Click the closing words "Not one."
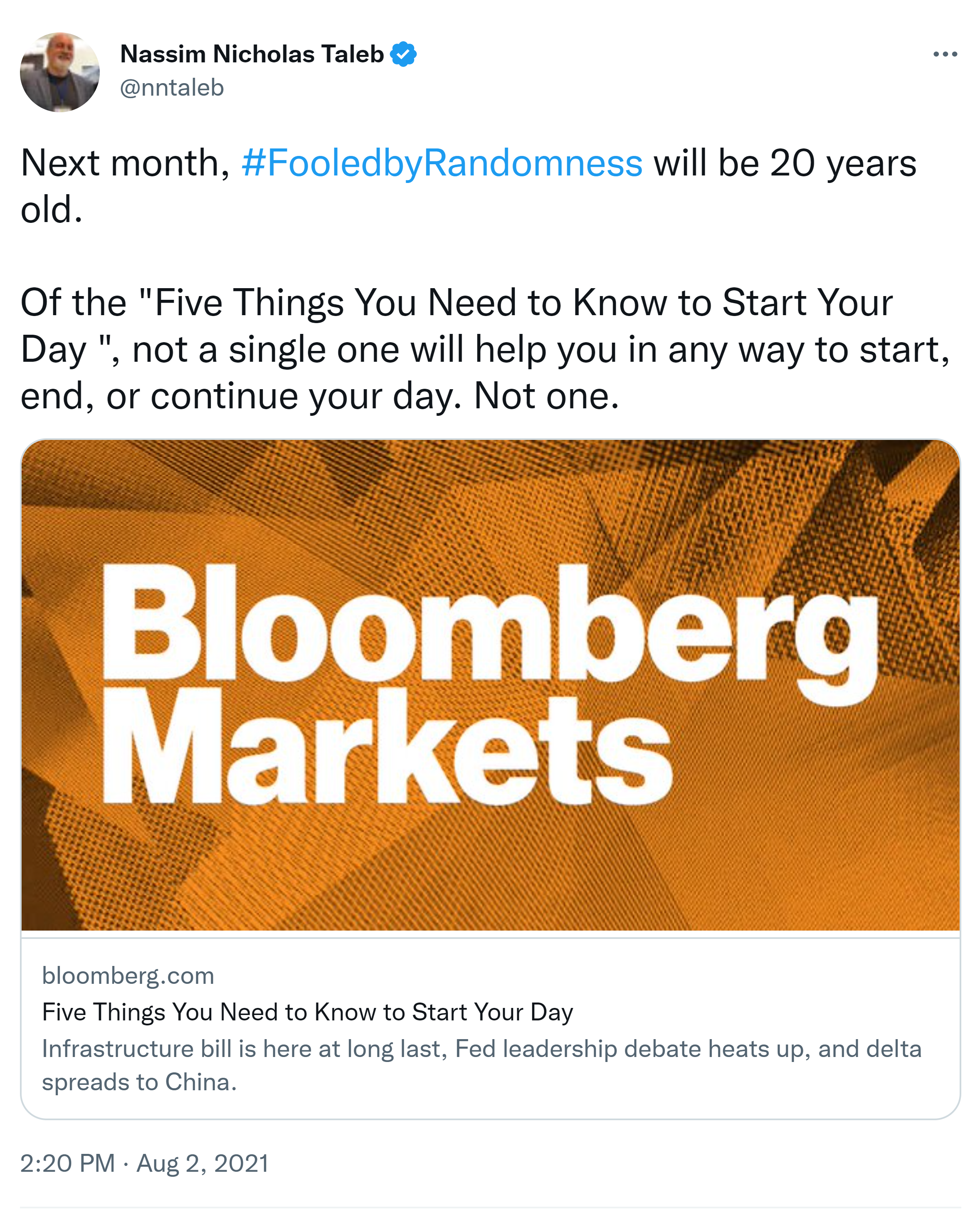Screen dimensions: 980x1220 [x=547, y=396]
